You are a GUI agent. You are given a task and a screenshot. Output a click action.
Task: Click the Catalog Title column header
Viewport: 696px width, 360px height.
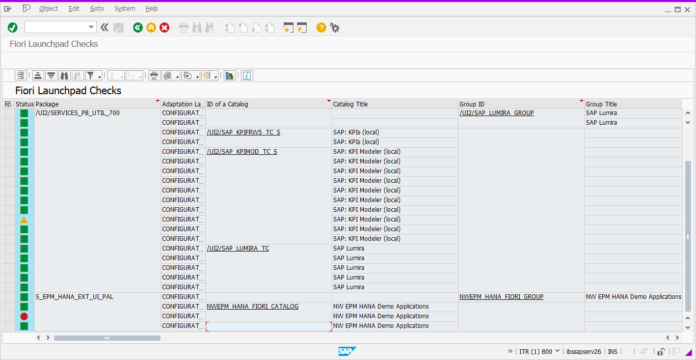pyautogui.click(x=395, y=104)
